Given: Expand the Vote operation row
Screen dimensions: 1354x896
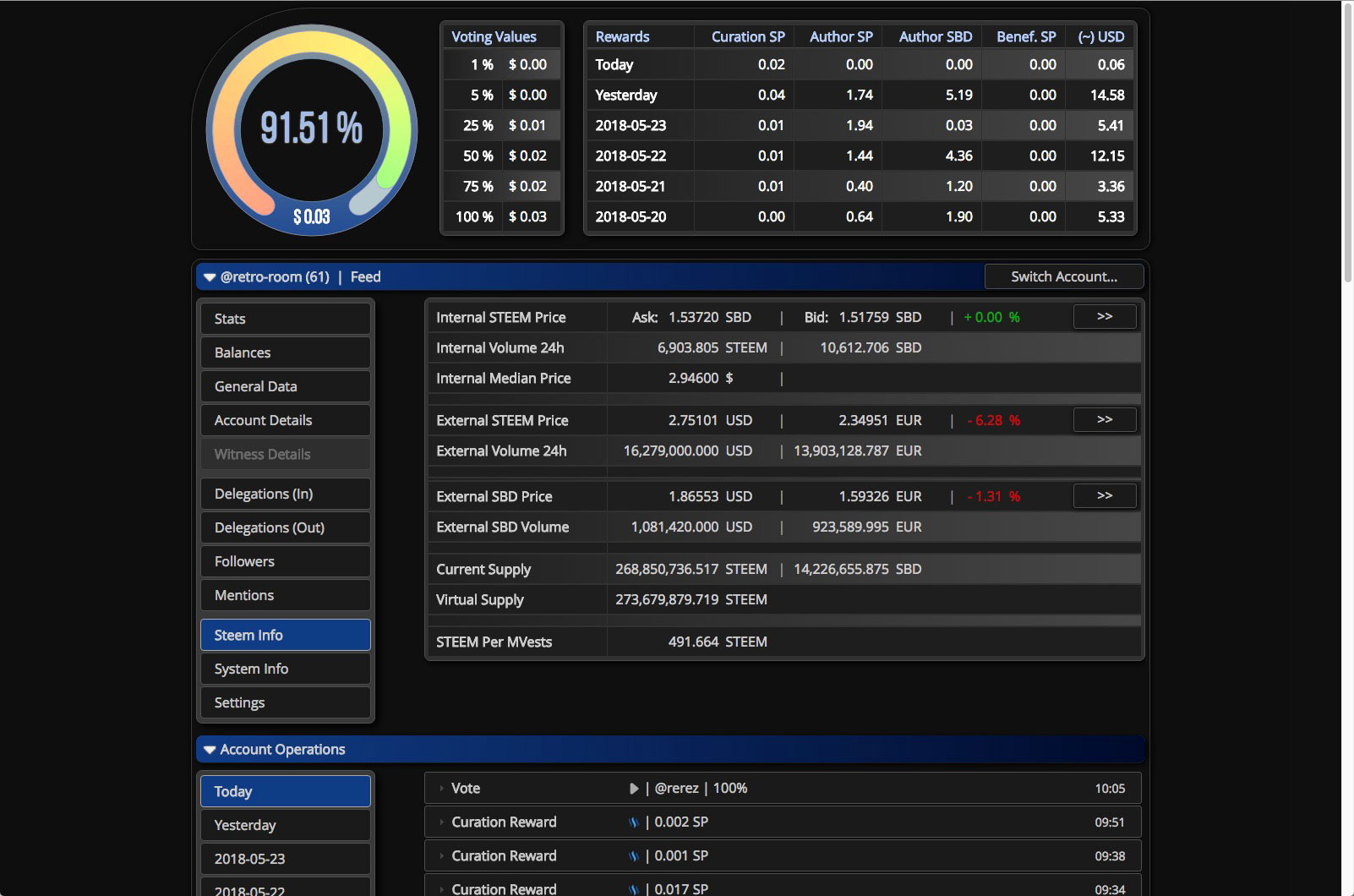Looking at the screenshot, I should (x=441, y=789).
